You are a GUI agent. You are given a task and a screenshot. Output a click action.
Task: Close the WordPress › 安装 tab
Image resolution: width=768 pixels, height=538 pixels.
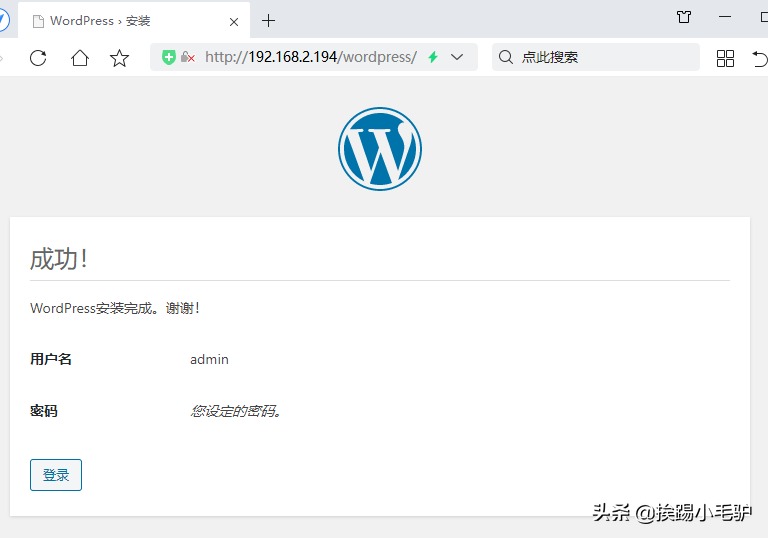click(234, 22)
